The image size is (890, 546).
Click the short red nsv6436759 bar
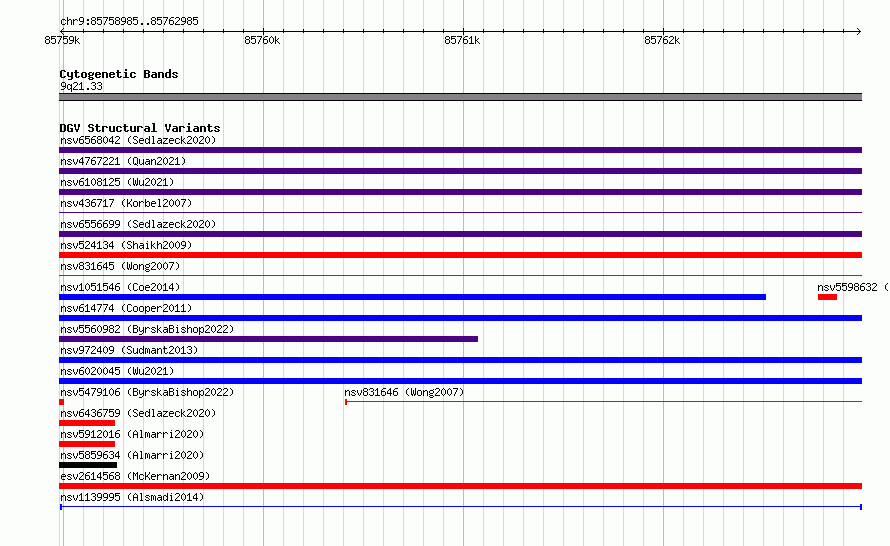coord(87,423)
